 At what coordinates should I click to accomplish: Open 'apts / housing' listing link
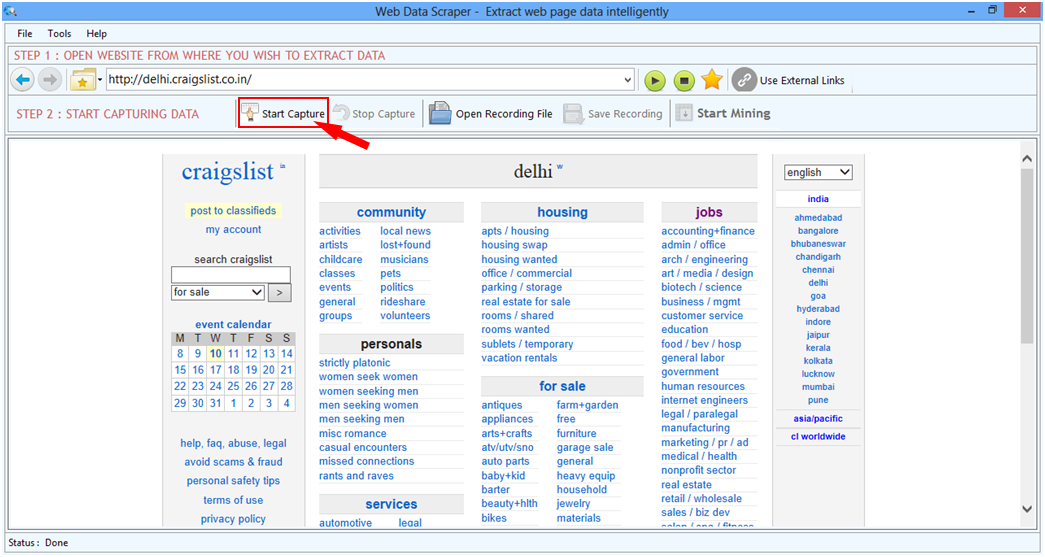(x=515, y=231)
